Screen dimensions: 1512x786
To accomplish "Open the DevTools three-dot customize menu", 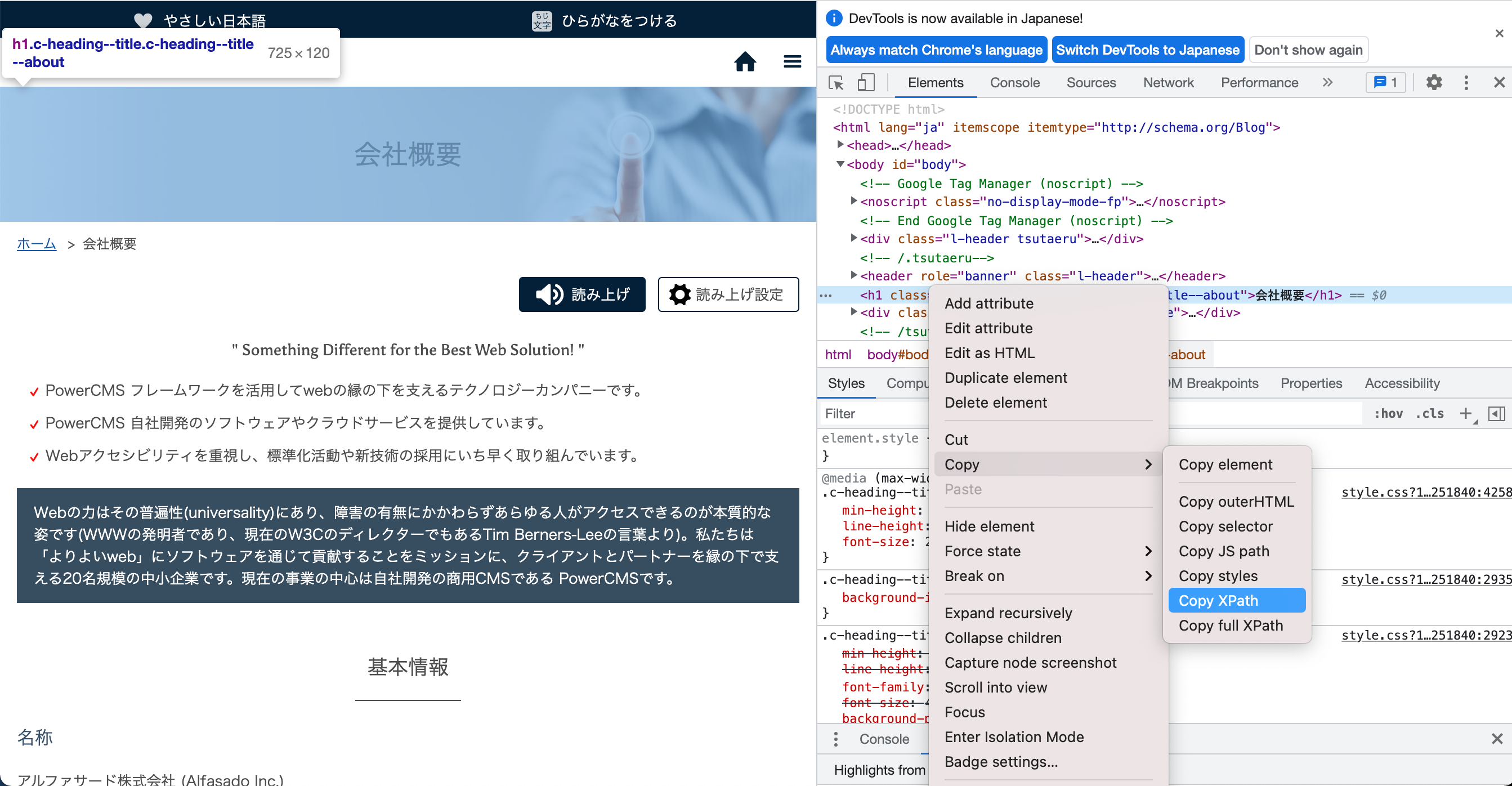I will (1466, 83).
